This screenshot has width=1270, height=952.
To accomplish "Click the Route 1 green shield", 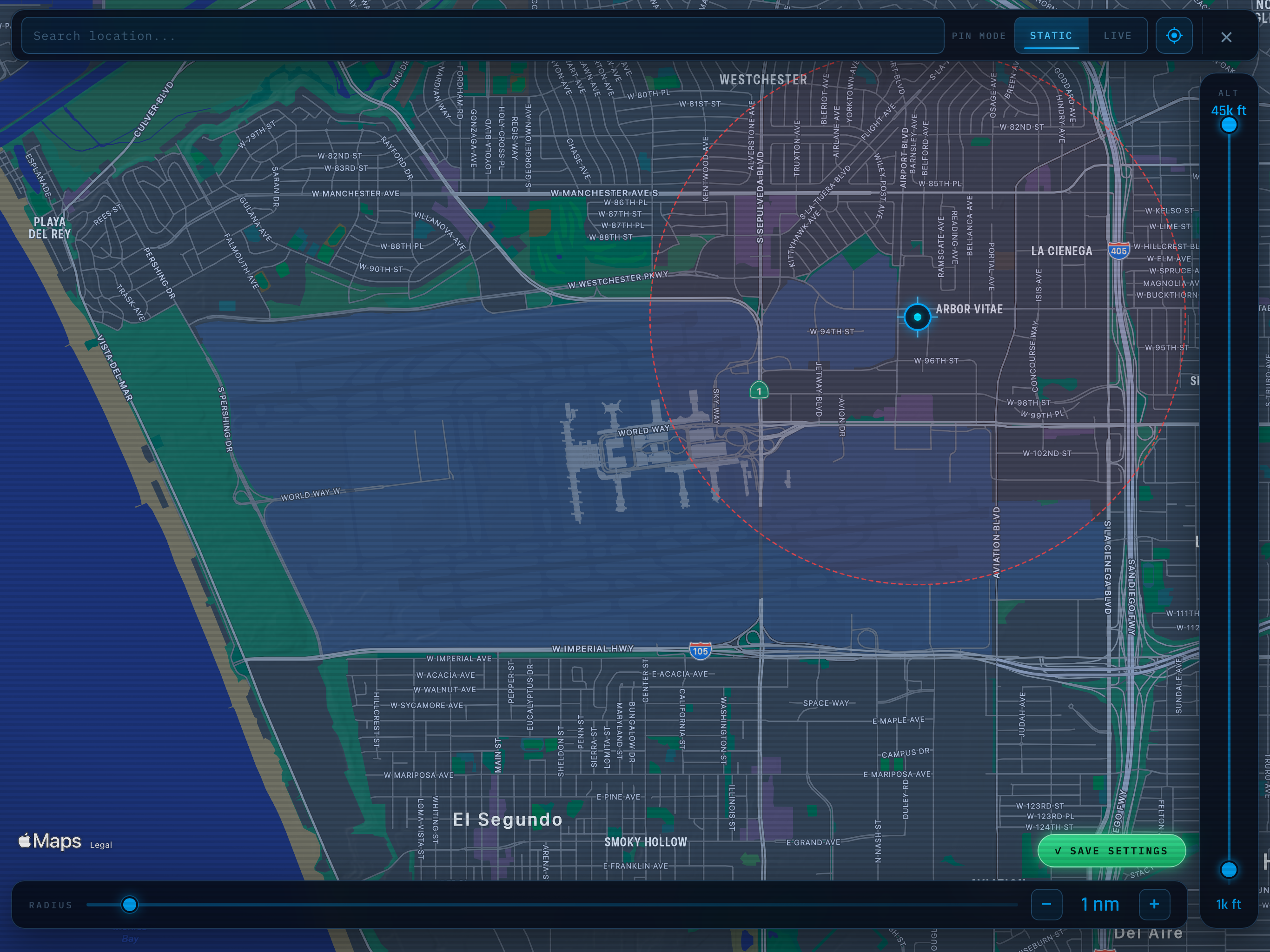I will click(759, 390).
